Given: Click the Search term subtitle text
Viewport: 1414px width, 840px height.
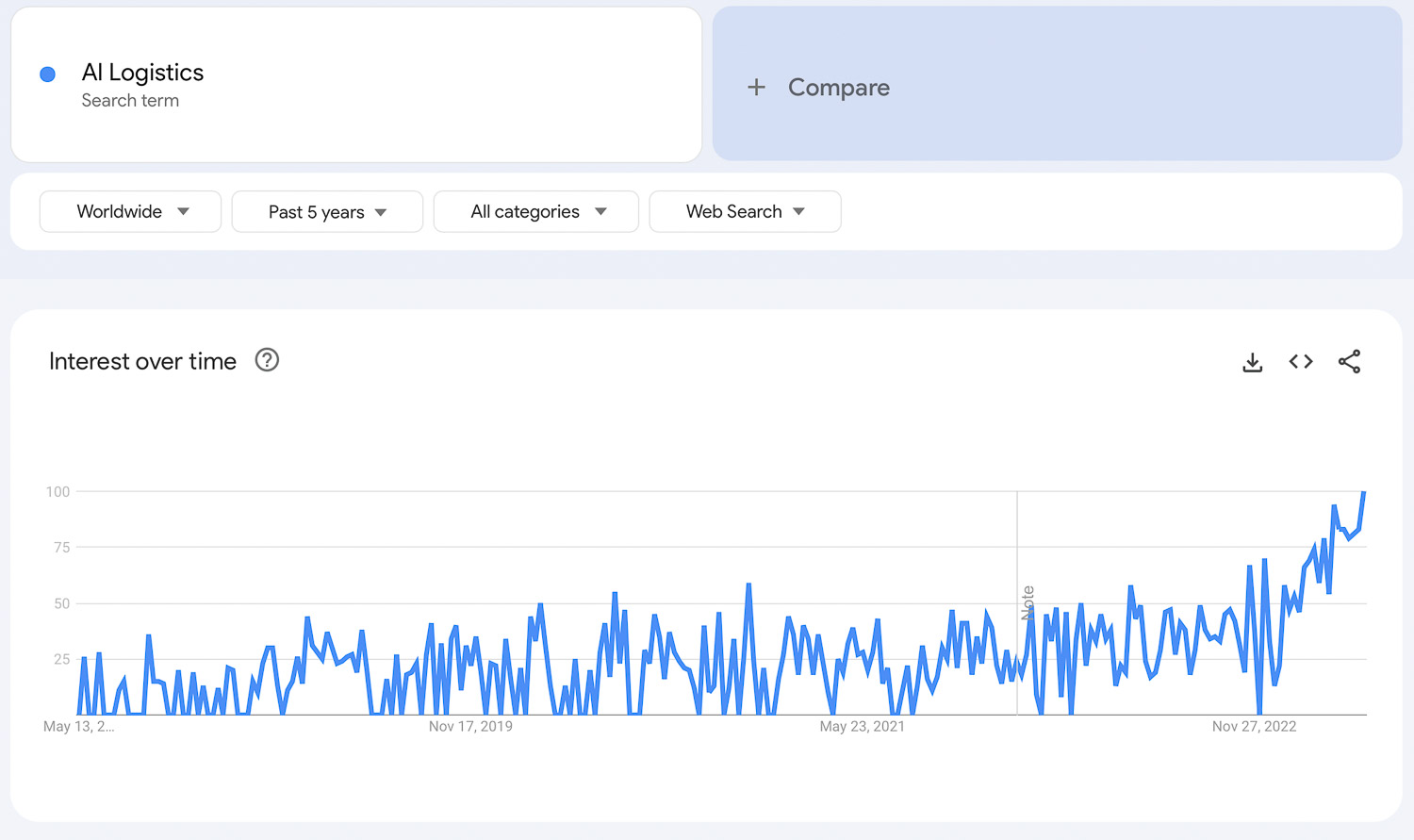Looking at the screenshot, I should tap(130, 101).
